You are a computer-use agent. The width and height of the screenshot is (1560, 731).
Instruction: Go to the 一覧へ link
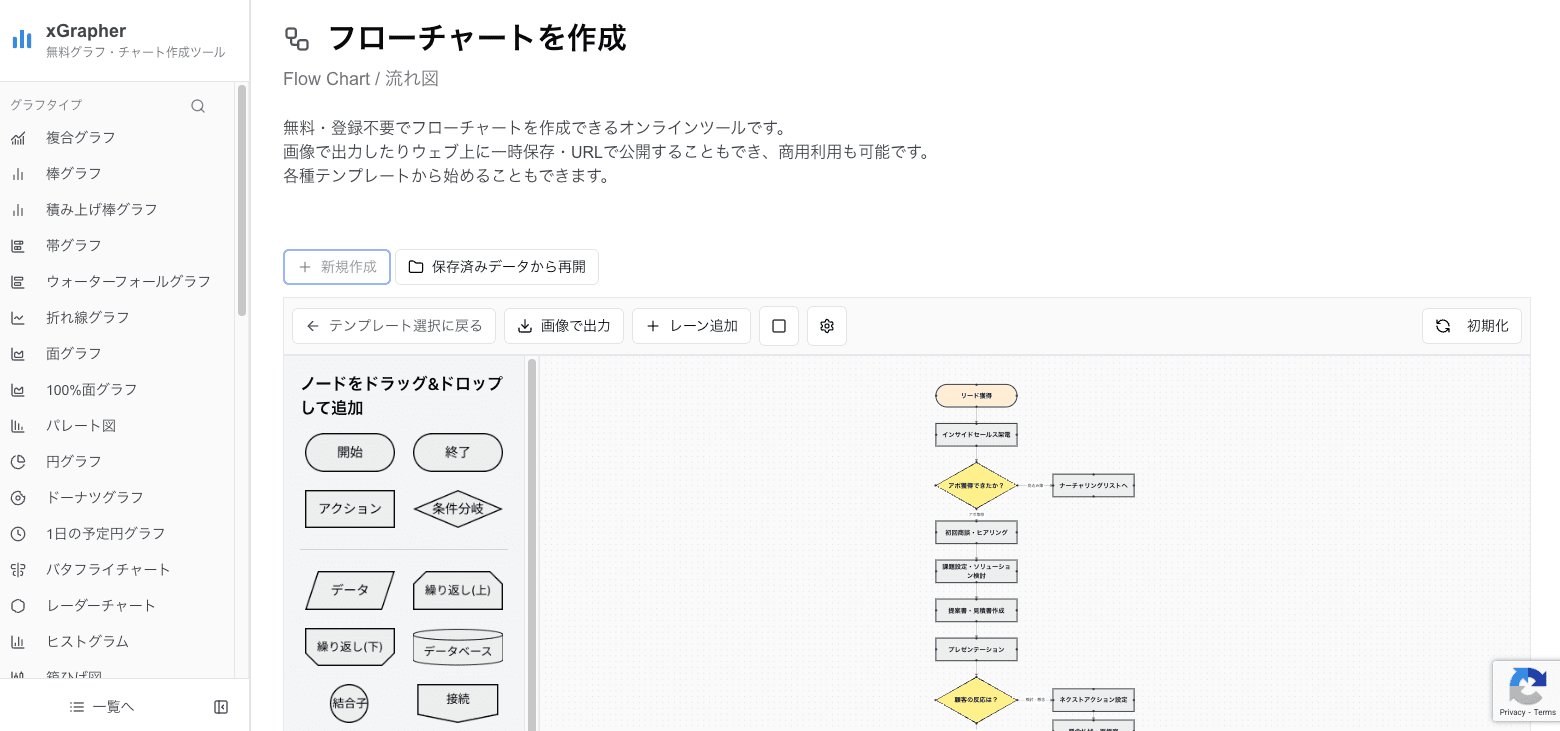coord(101,706)
